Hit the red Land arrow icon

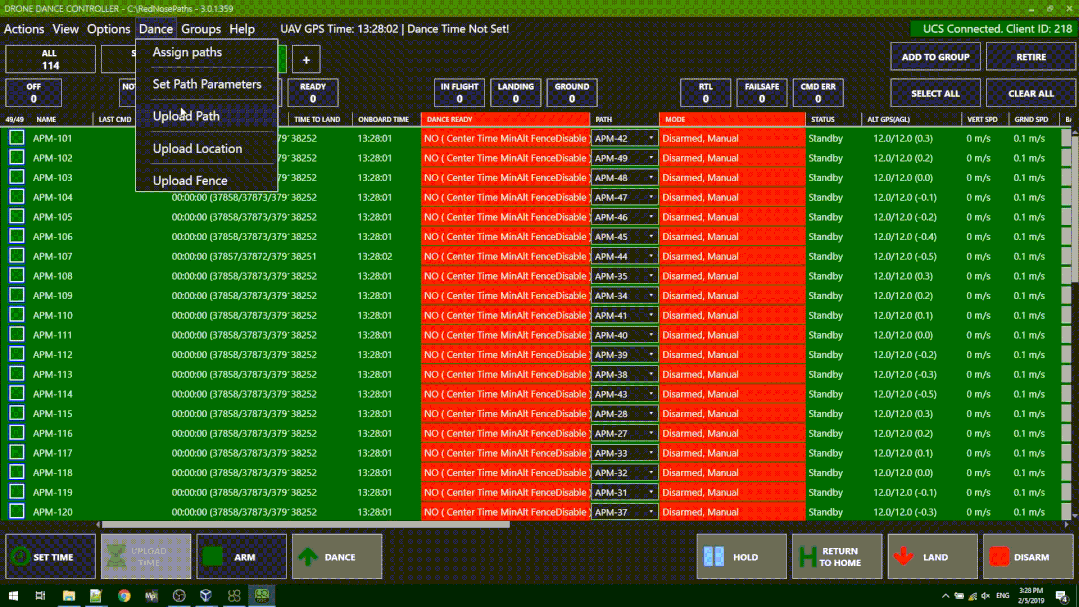(x=904, y=557)
